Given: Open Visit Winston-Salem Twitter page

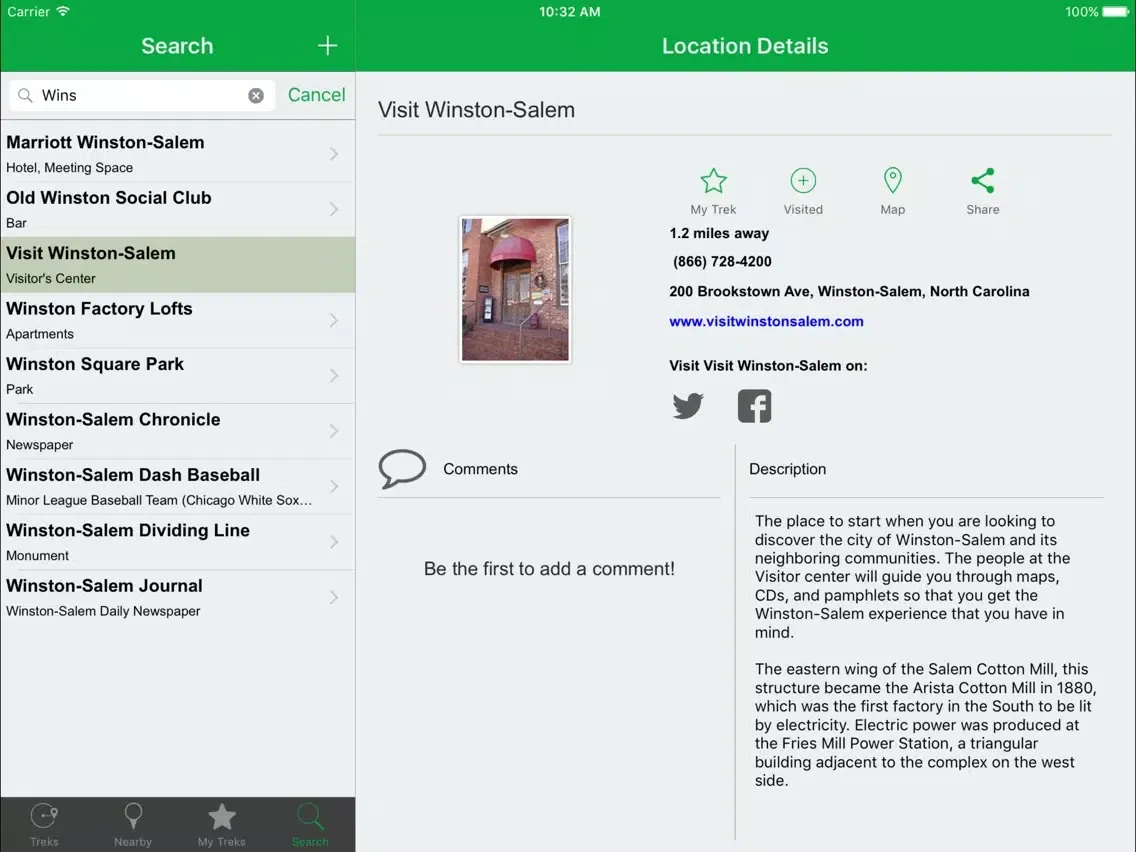Looking at the screenshot, I should coord(688,406).
